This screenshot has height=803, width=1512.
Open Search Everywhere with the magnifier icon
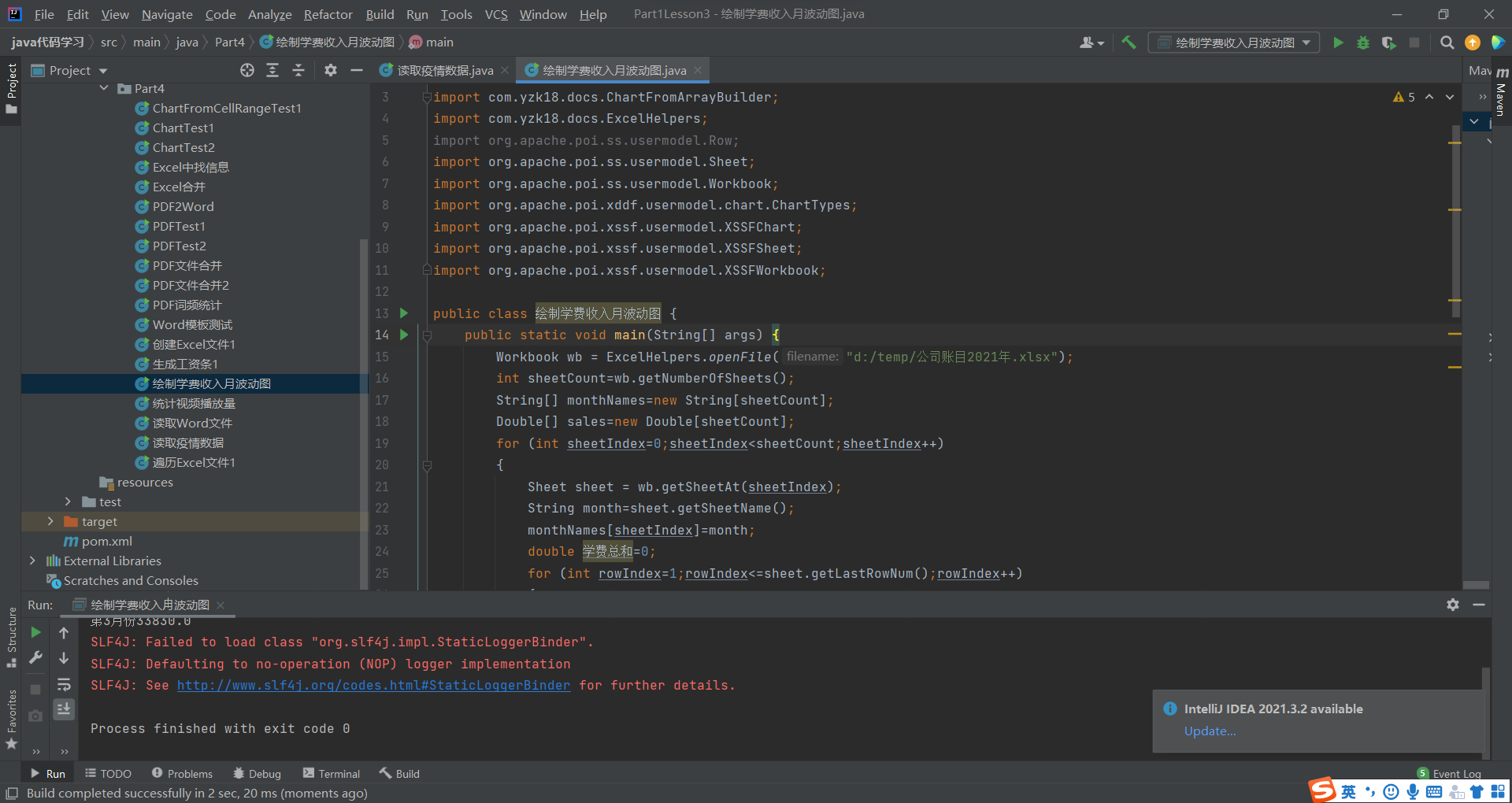pos(1447,43)
